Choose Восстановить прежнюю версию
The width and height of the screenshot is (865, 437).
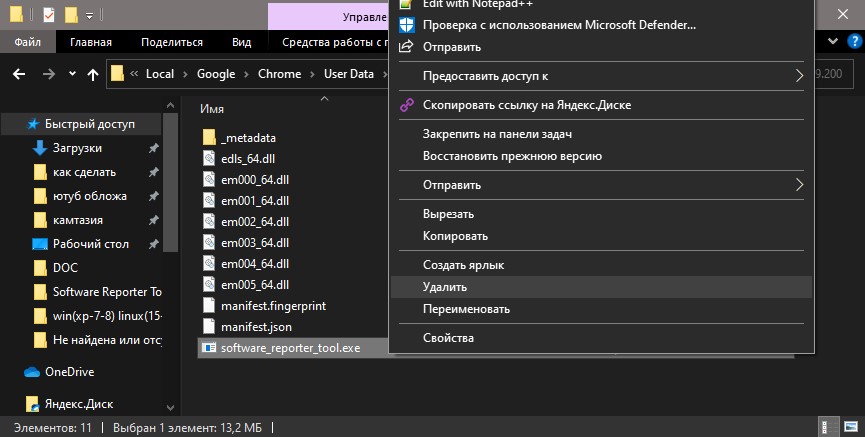click(x=601, y=156)
